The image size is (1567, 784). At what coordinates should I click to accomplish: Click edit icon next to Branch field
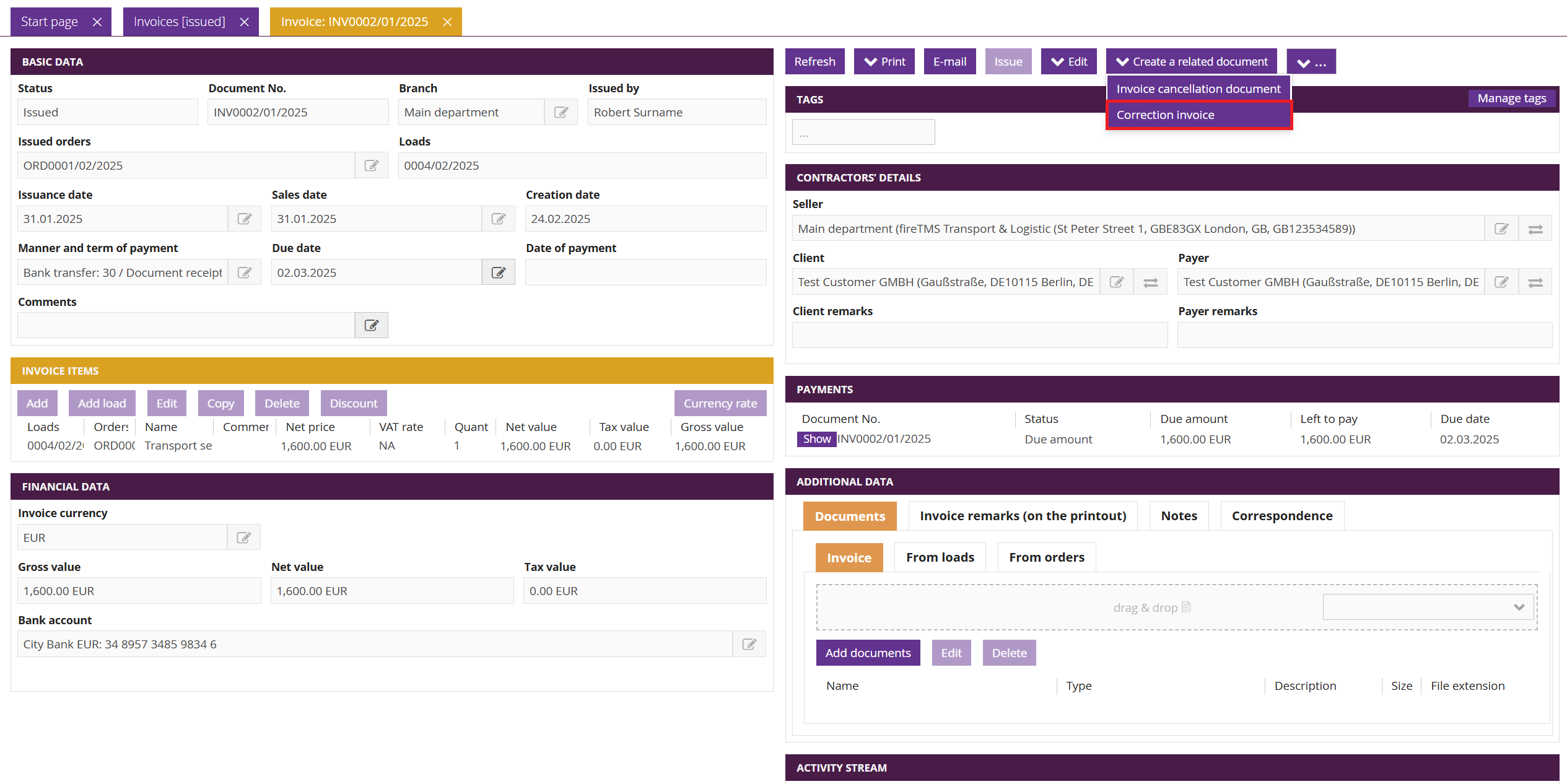pyautogui.click(x=561, y=112)
